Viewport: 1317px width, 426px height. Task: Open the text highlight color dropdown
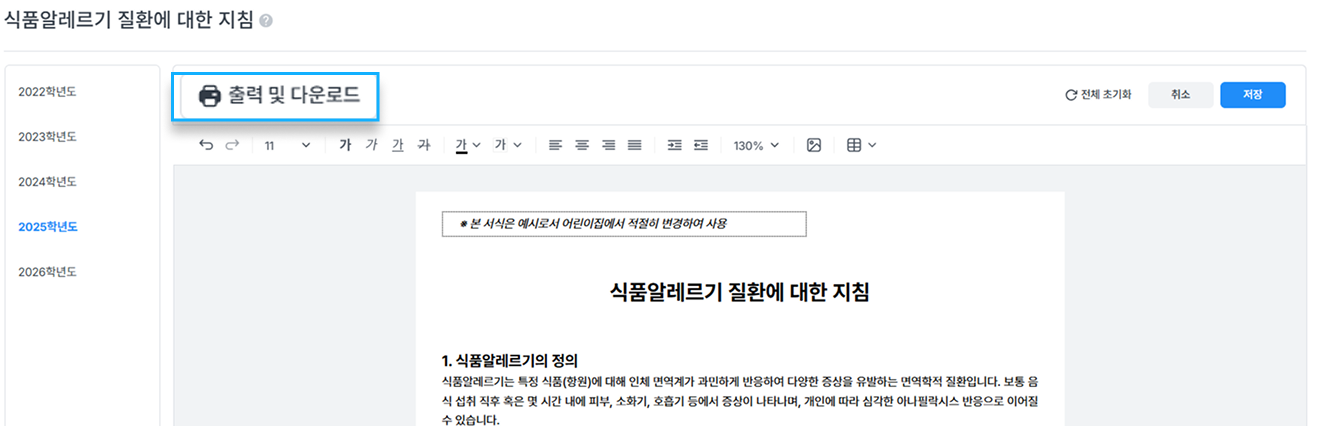(x=508, y=145)
